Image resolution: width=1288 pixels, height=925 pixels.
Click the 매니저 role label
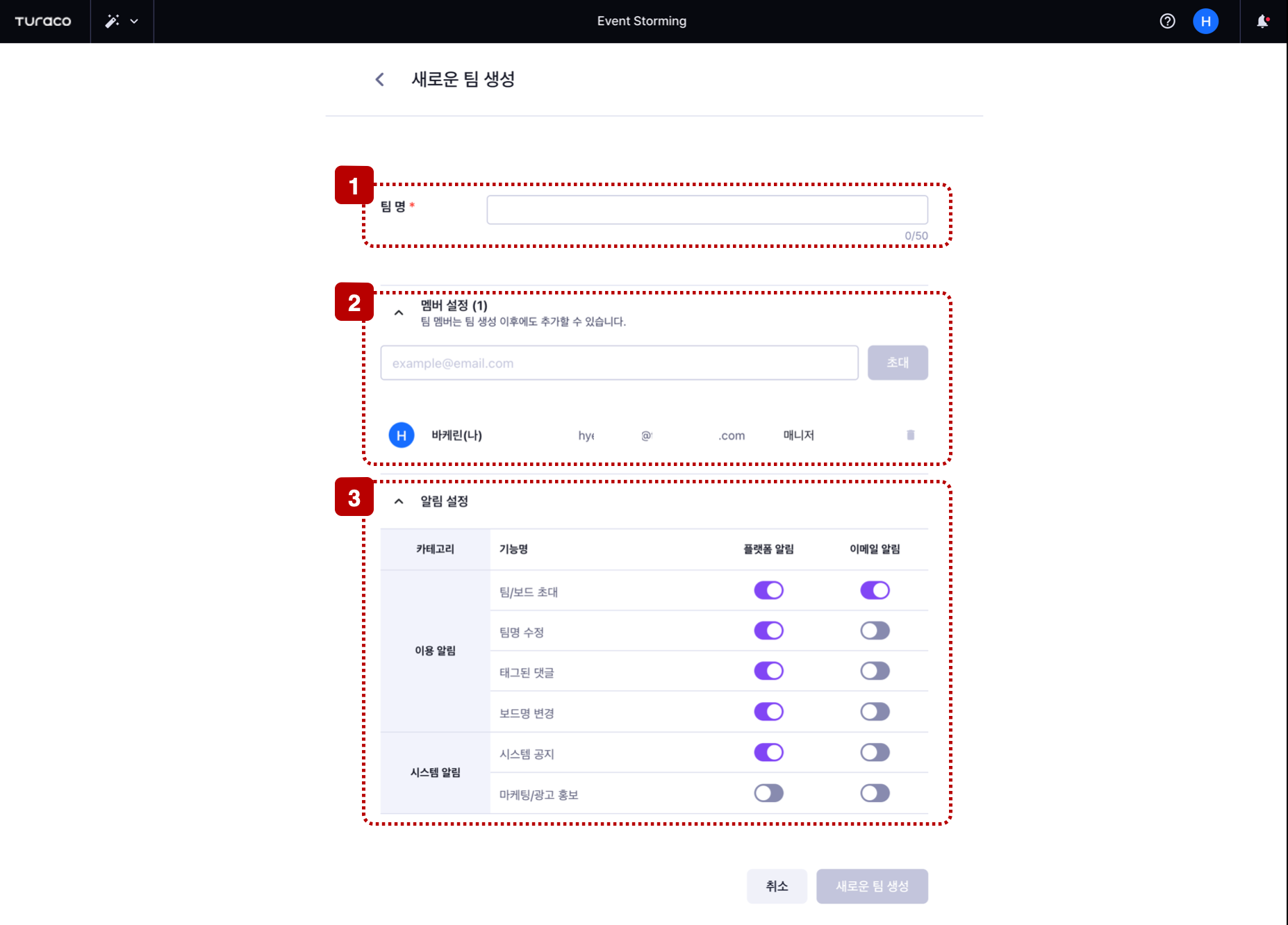[799, 435]
